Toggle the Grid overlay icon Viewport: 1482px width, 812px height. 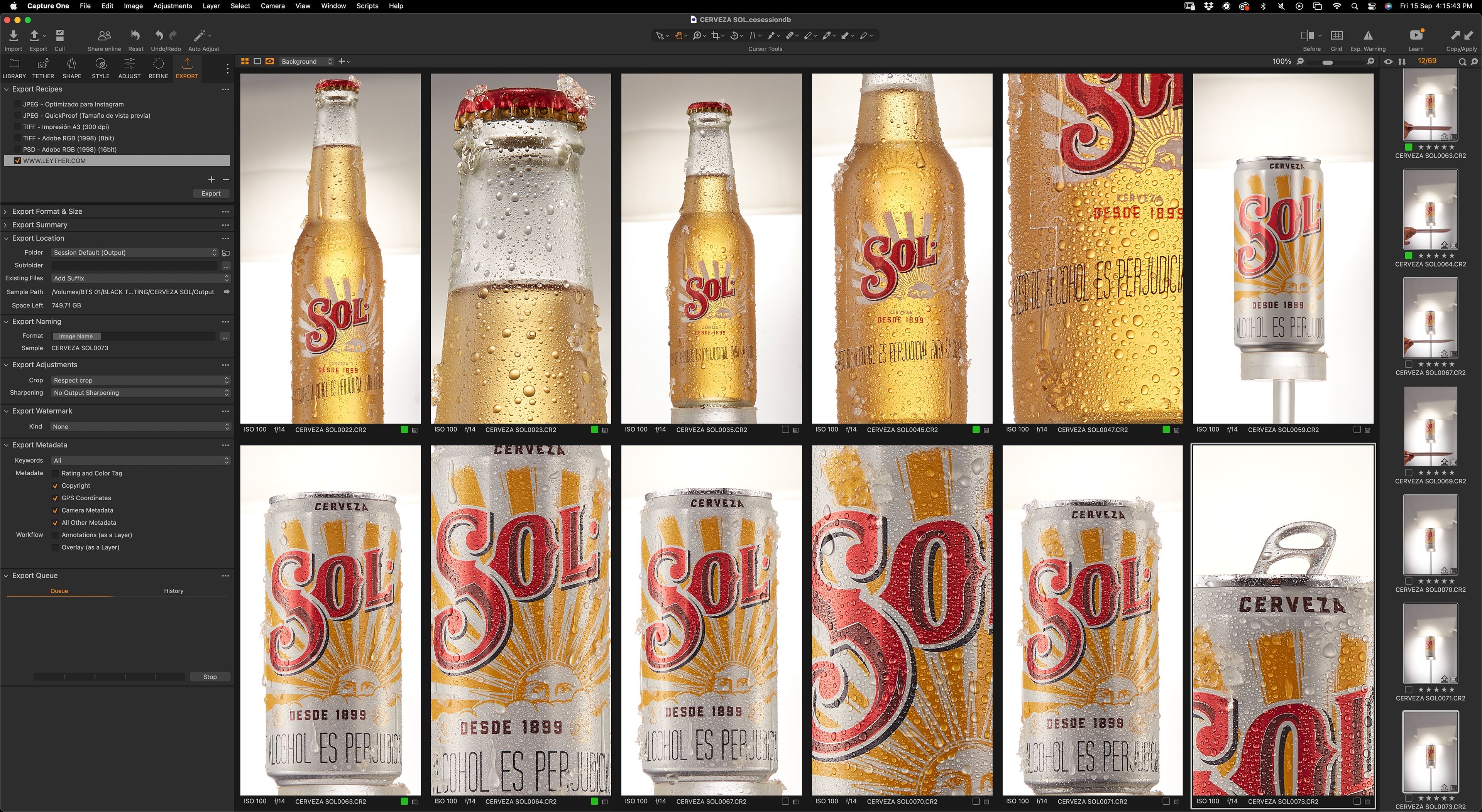[1337, 35]
